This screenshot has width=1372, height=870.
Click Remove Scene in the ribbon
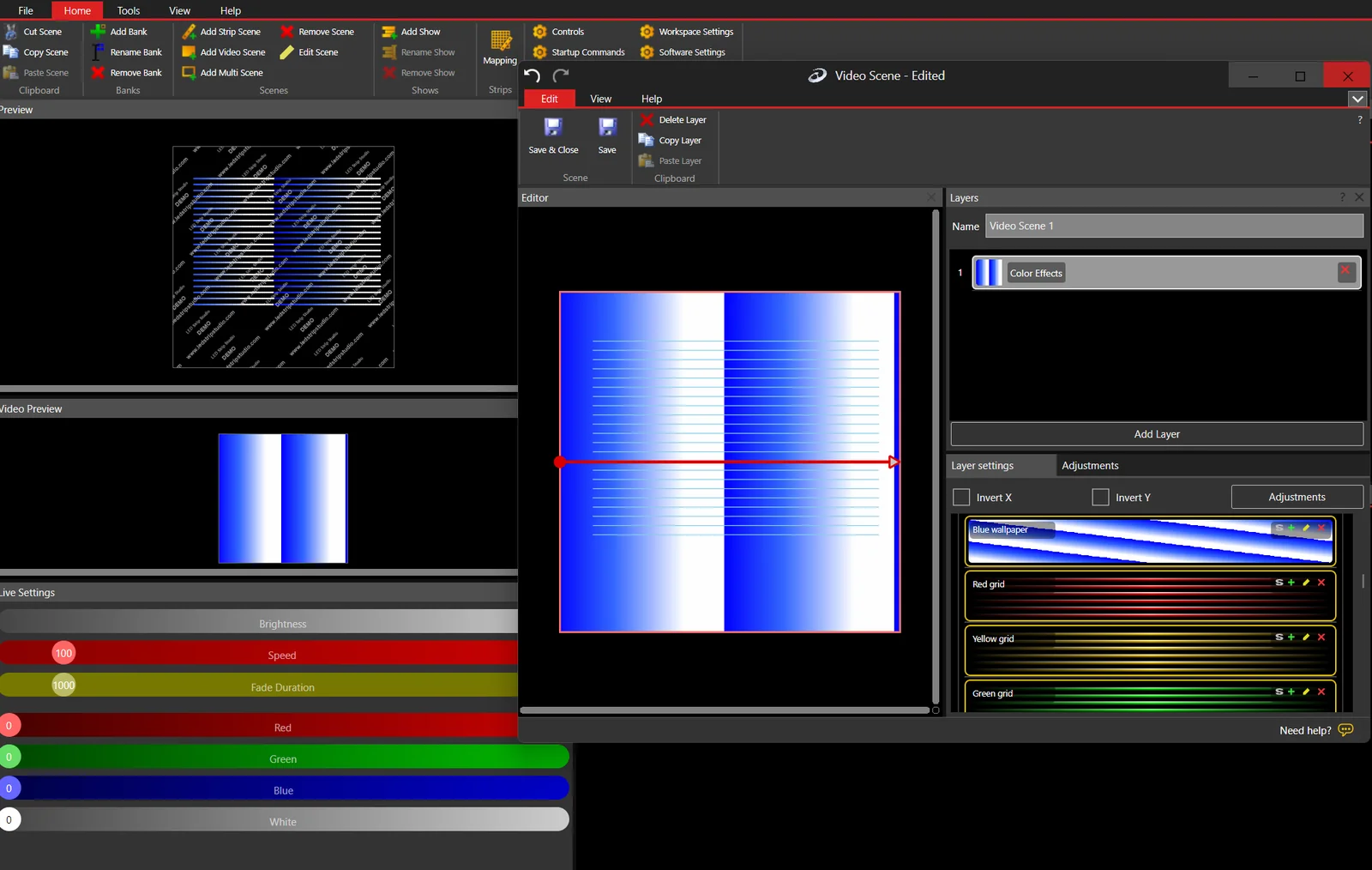317,32
